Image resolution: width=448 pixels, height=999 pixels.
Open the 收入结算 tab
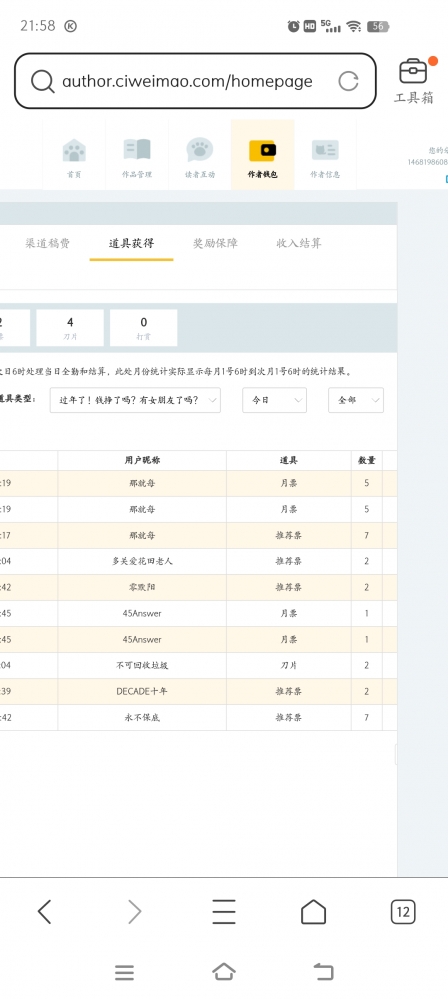[299, 243]
